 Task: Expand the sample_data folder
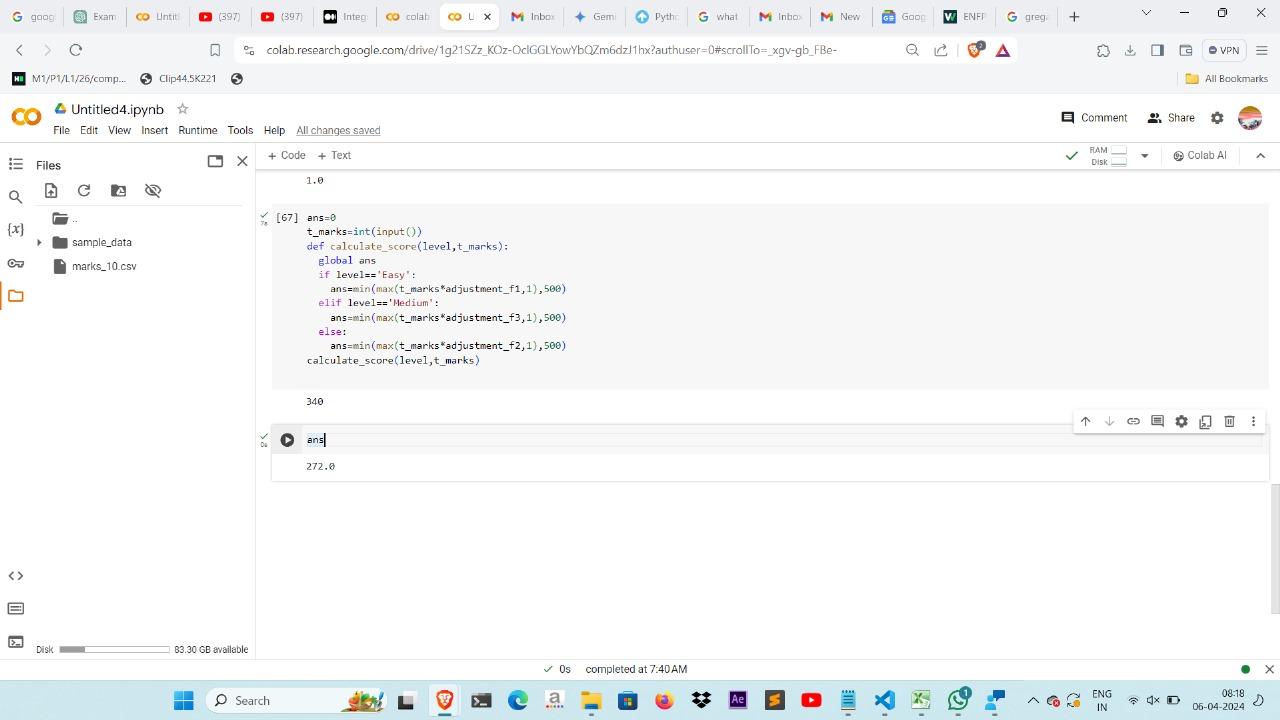point(39,242)
